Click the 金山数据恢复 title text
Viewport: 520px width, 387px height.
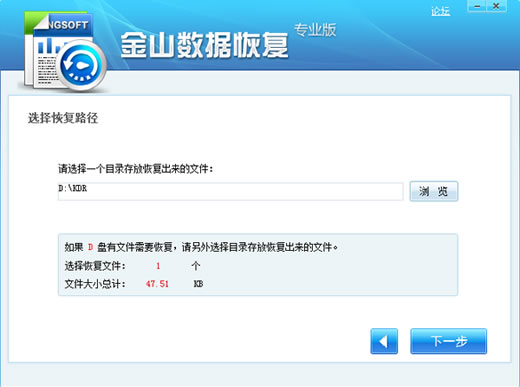(204, 45)
